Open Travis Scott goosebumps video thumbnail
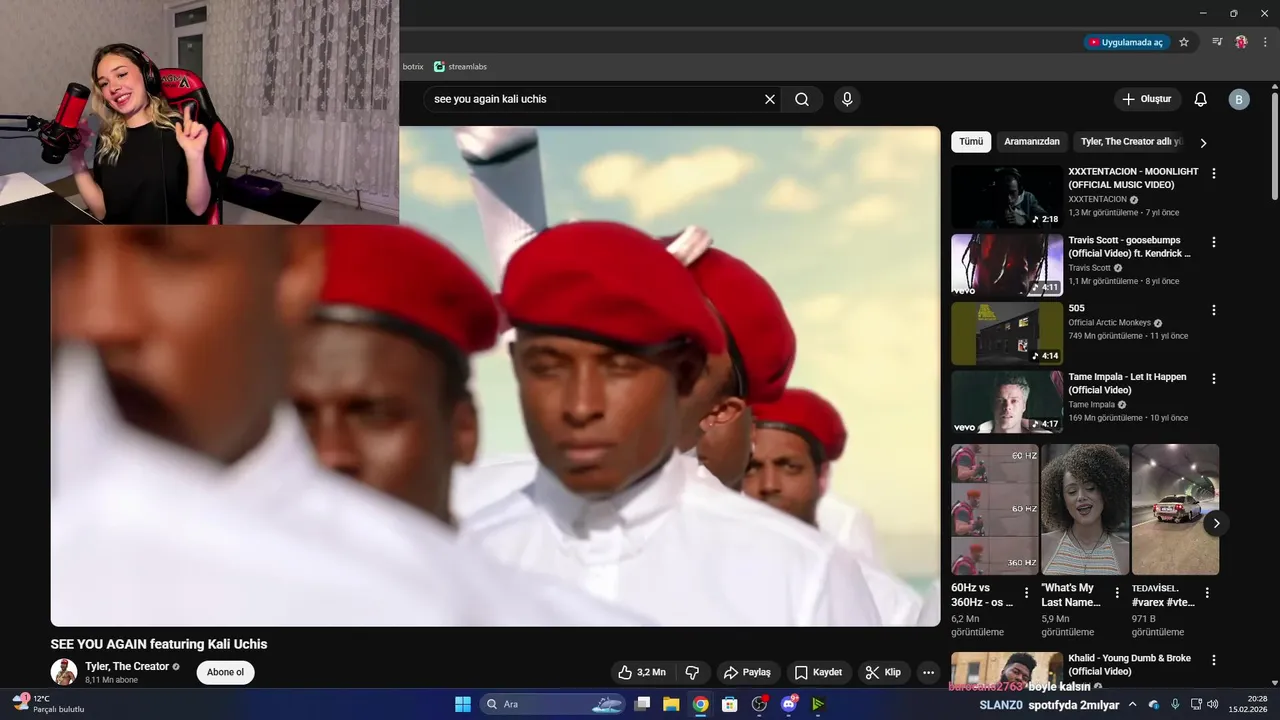The height and width of the screenshot is (720, 1280). 1007,265
